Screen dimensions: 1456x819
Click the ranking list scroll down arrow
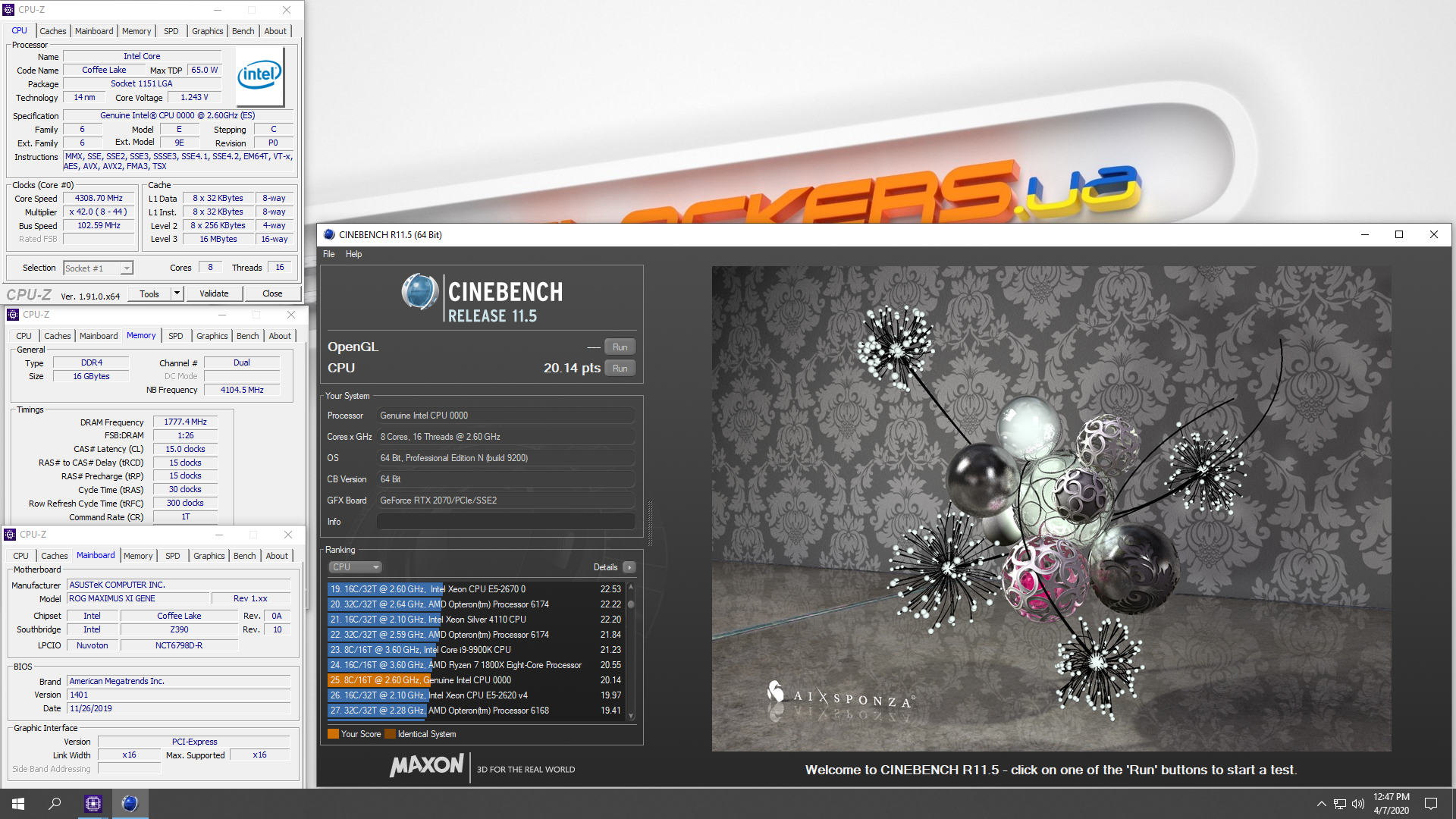(631, 716)
